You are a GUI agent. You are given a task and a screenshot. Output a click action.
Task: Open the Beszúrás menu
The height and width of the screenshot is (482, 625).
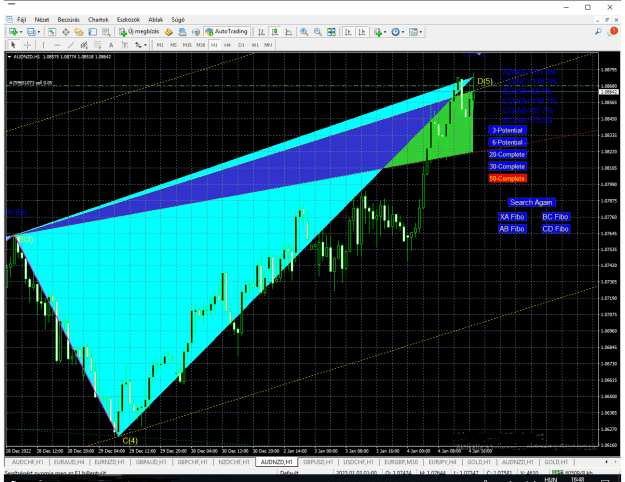tap(69, 20)
